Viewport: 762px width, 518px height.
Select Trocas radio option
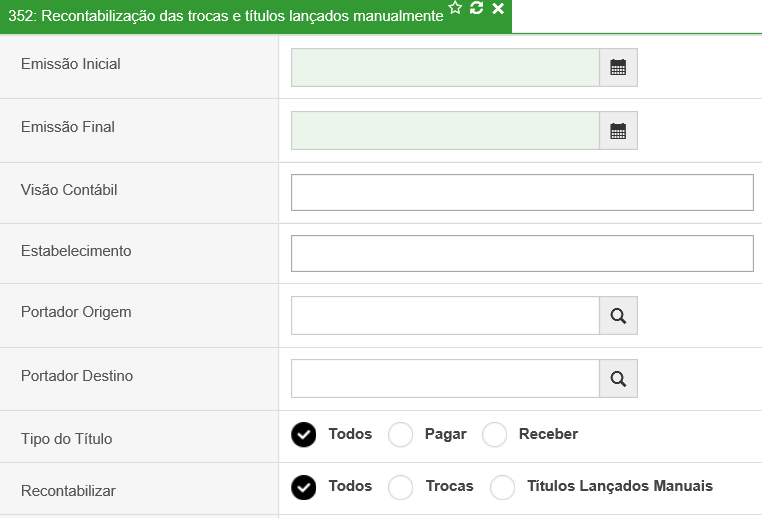pos(400,487)
